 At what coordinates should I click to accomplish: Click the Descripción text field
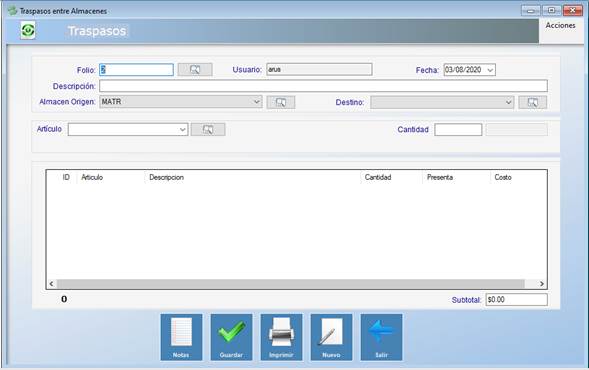click(x=323, y=86)
